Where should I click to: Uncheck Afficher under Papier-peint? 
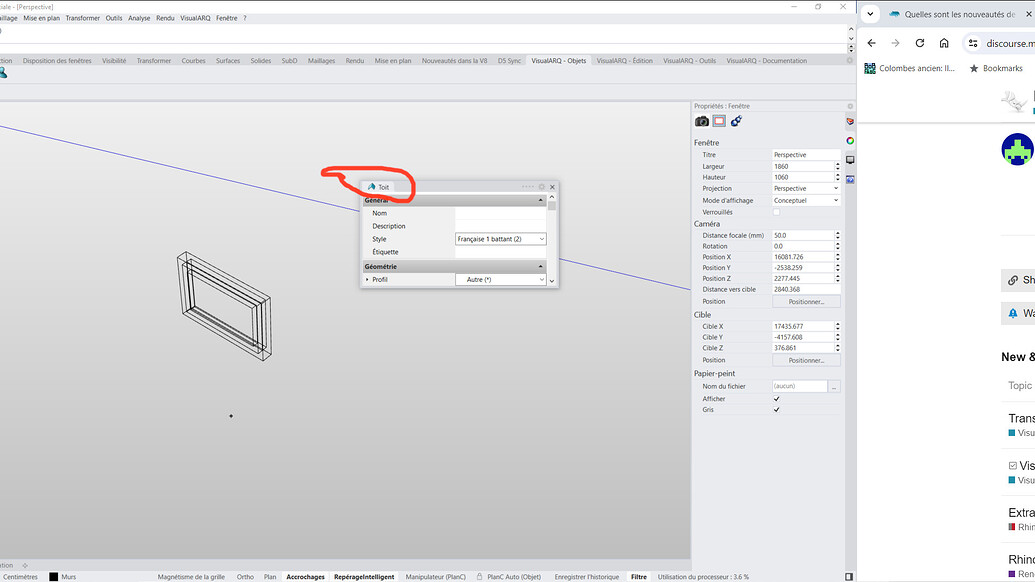click(x=777, y=398)
